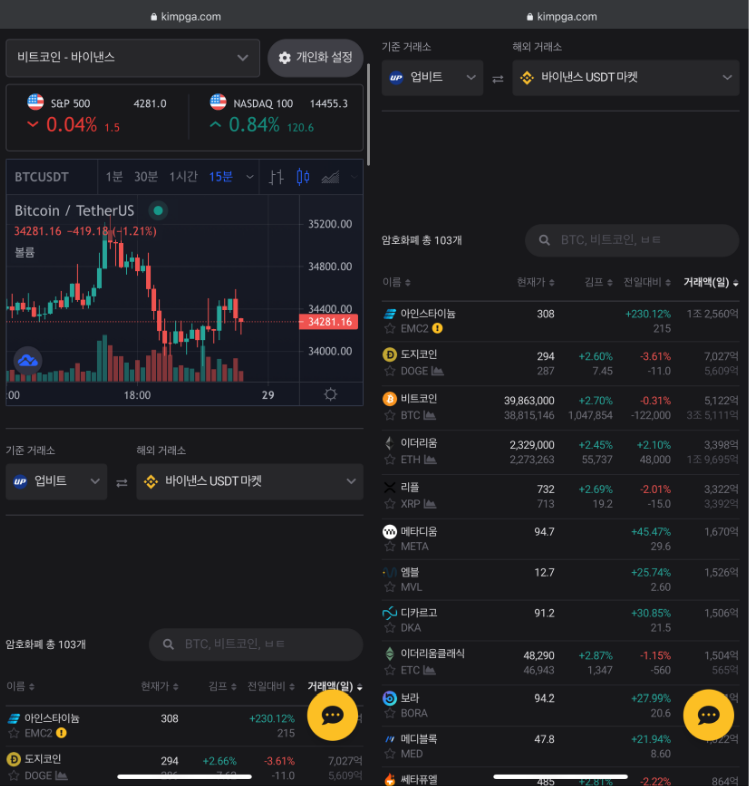This screenshot has width=749, height=786.
Task: Open chat bubble in left panel
Action: pyautogui.click(x=332, y=715)
